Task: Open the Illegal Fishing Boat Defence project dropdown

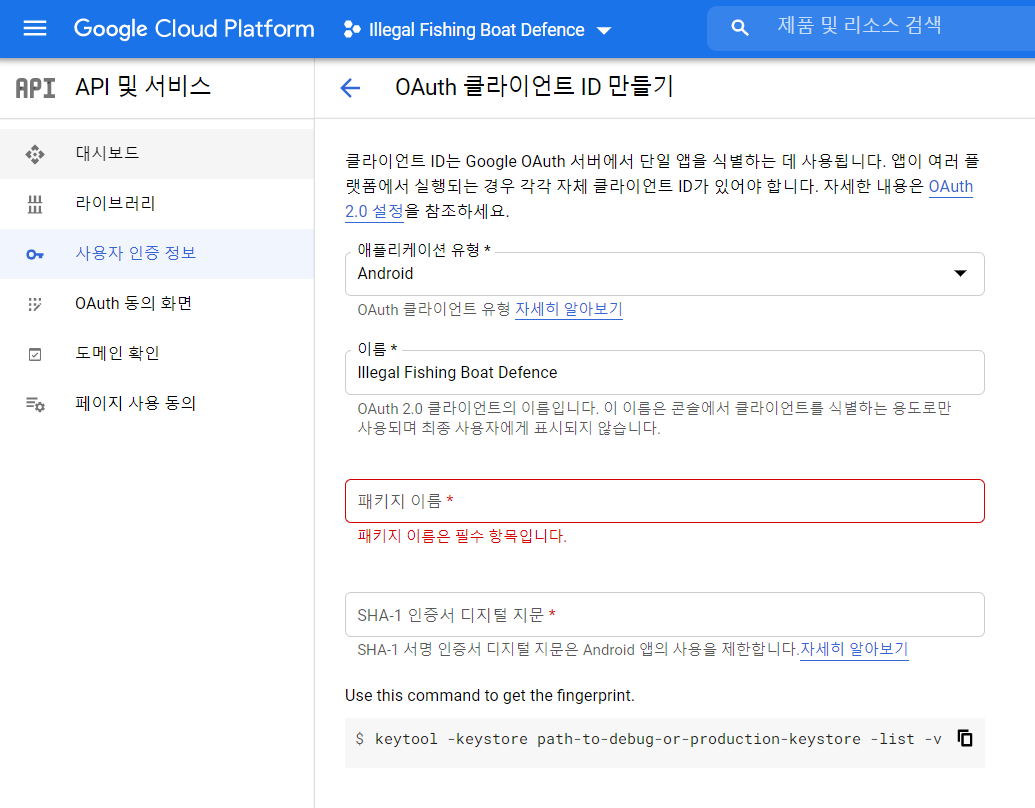Action: tap(477, 30)
